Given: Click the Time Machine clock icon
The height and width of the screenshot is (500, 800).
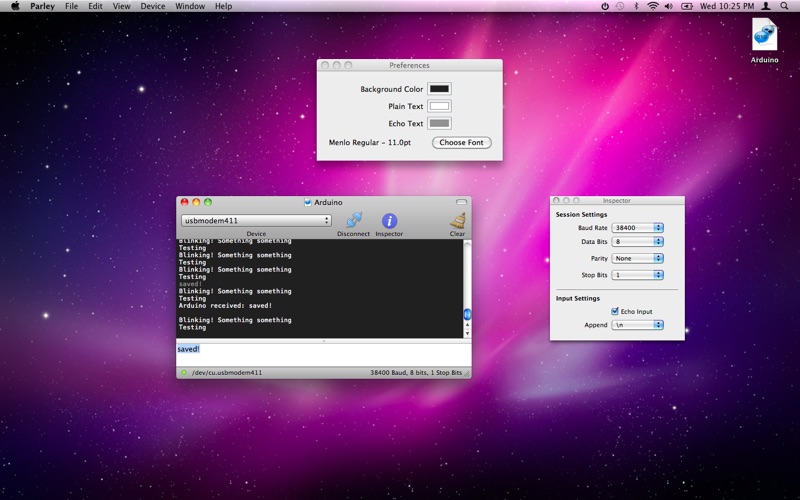Looking at the screenshot, I should [620, 6].
